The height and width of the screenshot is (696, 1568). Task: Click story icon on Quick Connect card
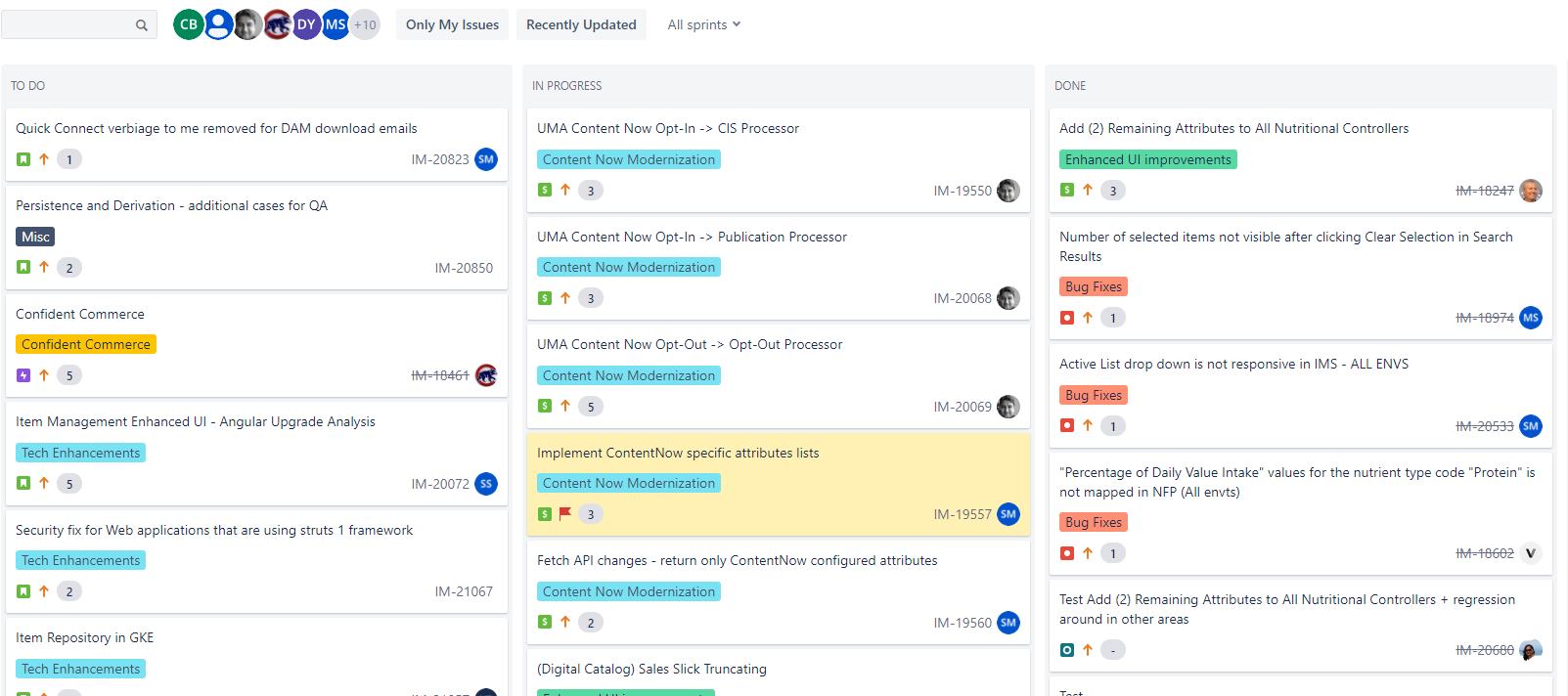pos(23,159)
